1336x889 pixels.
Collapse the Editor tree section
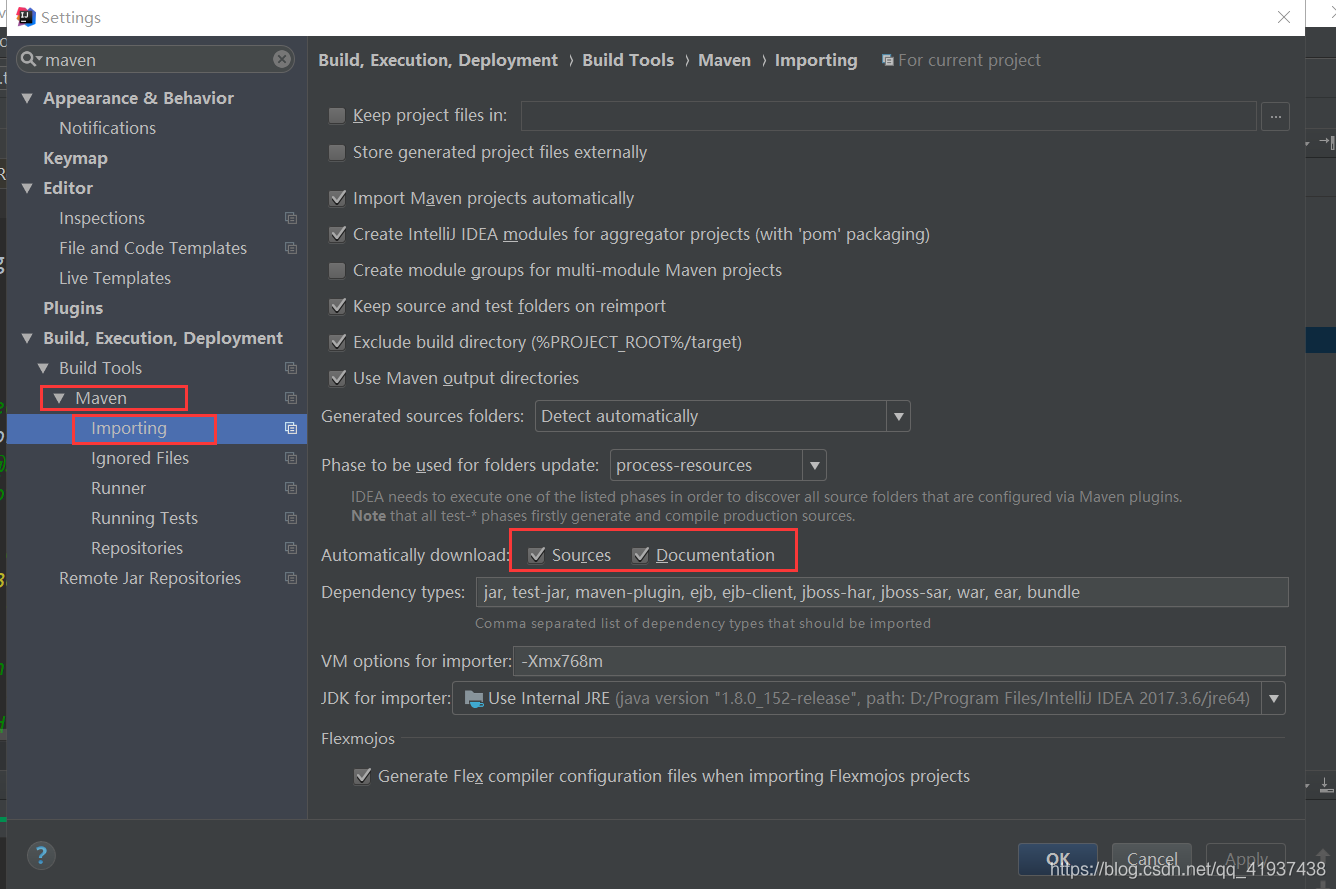point(27,188)
